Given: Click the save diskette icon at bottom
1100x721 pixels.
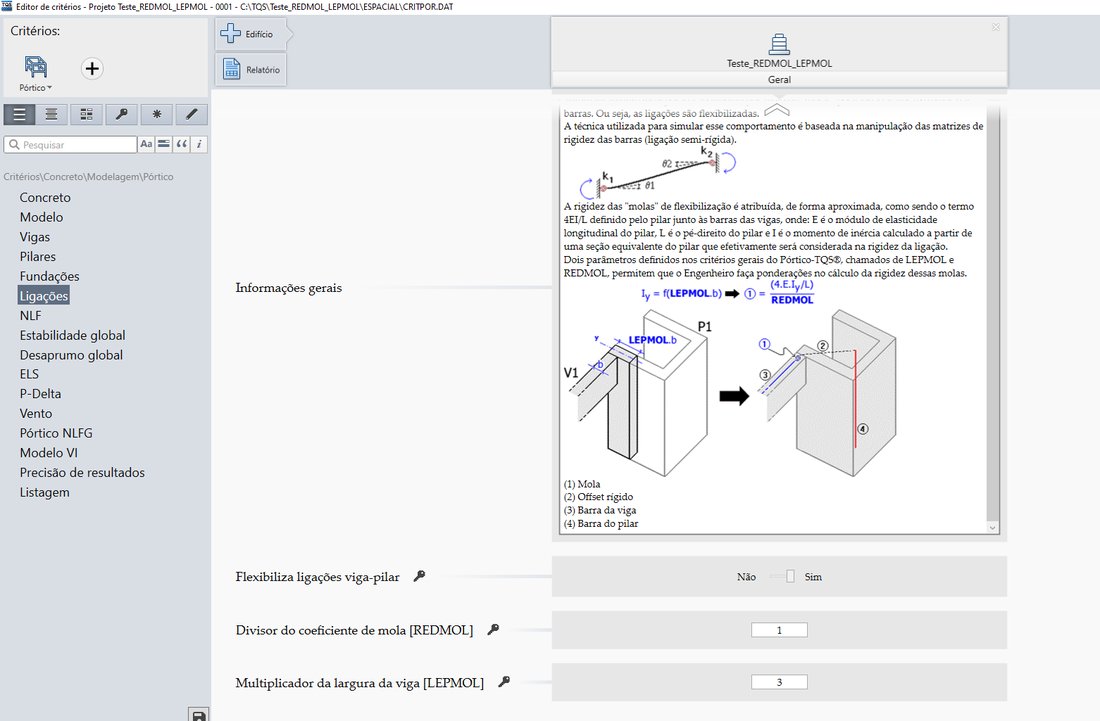Looking at the screenshot, I should [199, 715].
